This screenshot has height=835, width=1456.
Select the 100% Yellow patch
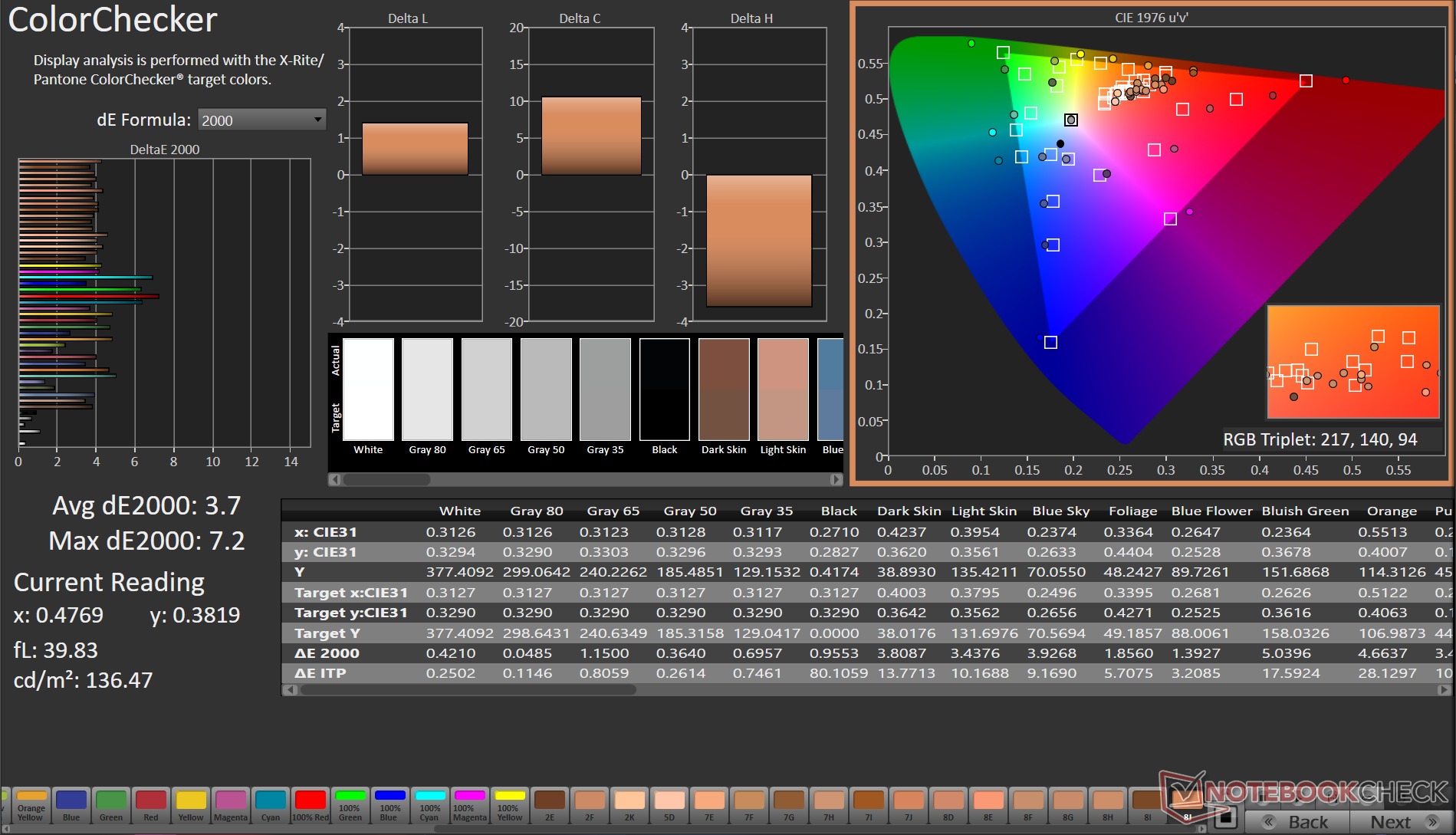coord(510,806)
